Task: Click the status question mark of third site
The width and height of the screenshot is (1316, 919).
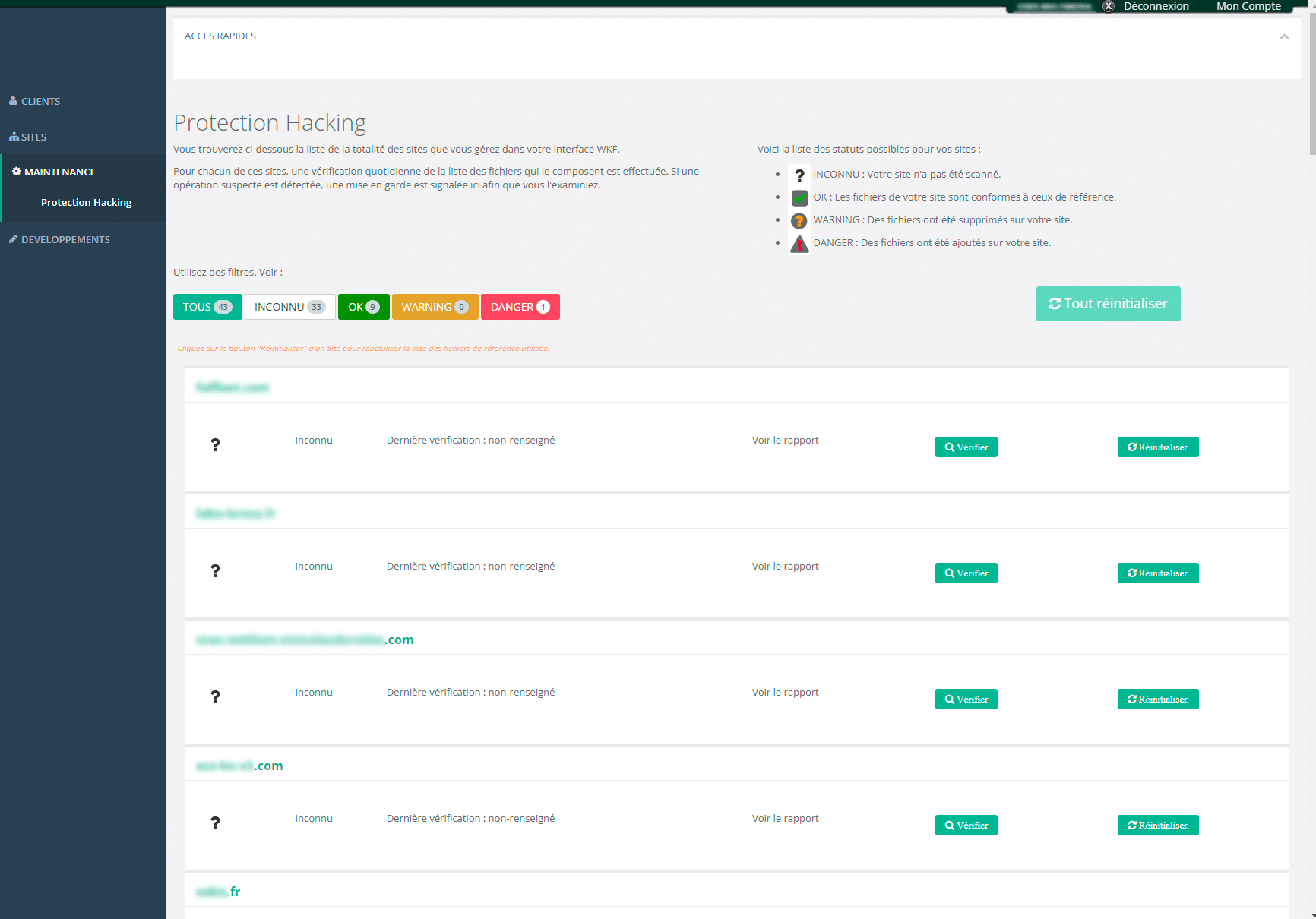Action: (x=215, y=697)
